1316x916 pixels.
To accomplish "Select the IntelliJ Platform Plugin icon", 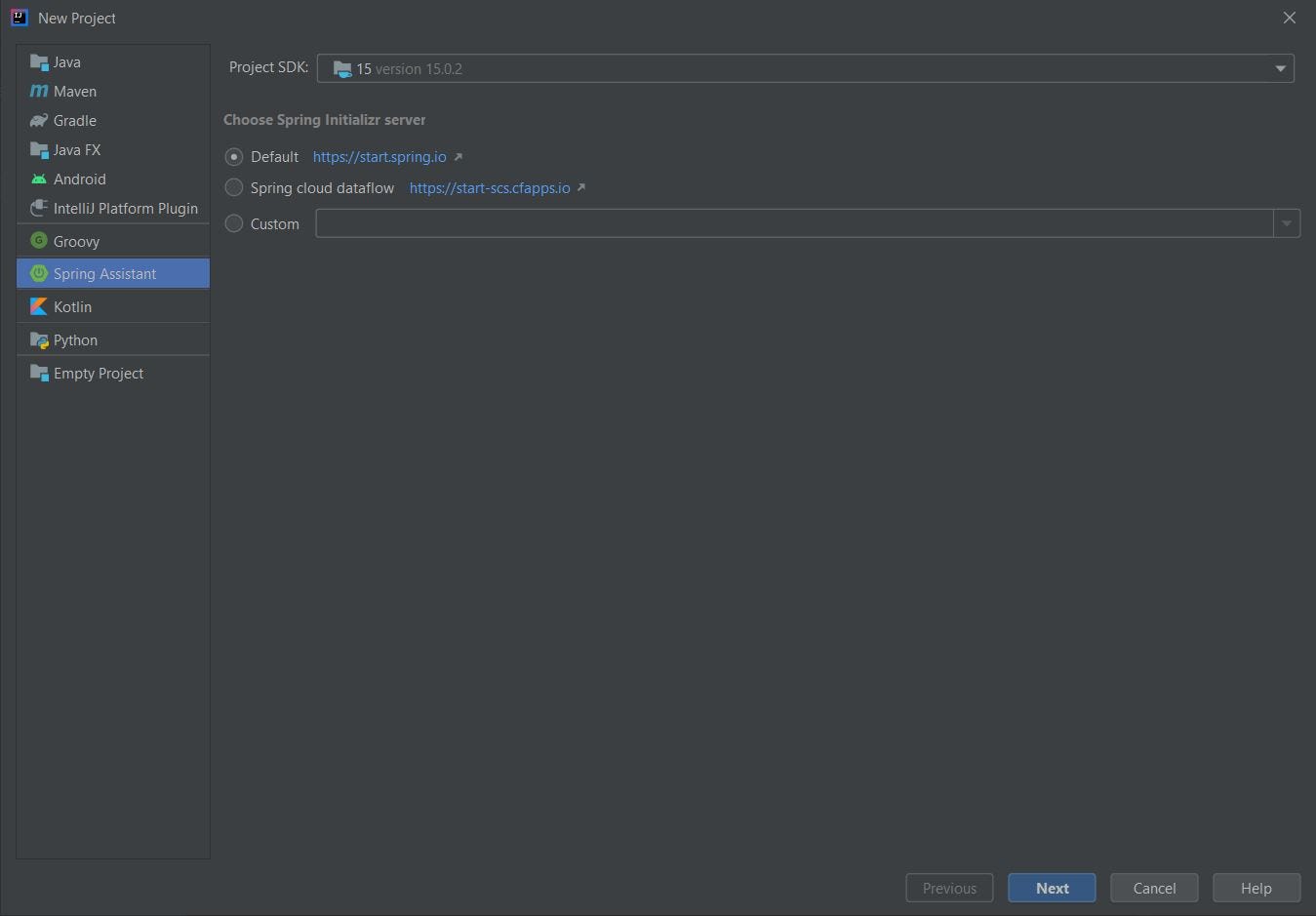I will coord(39,208).
